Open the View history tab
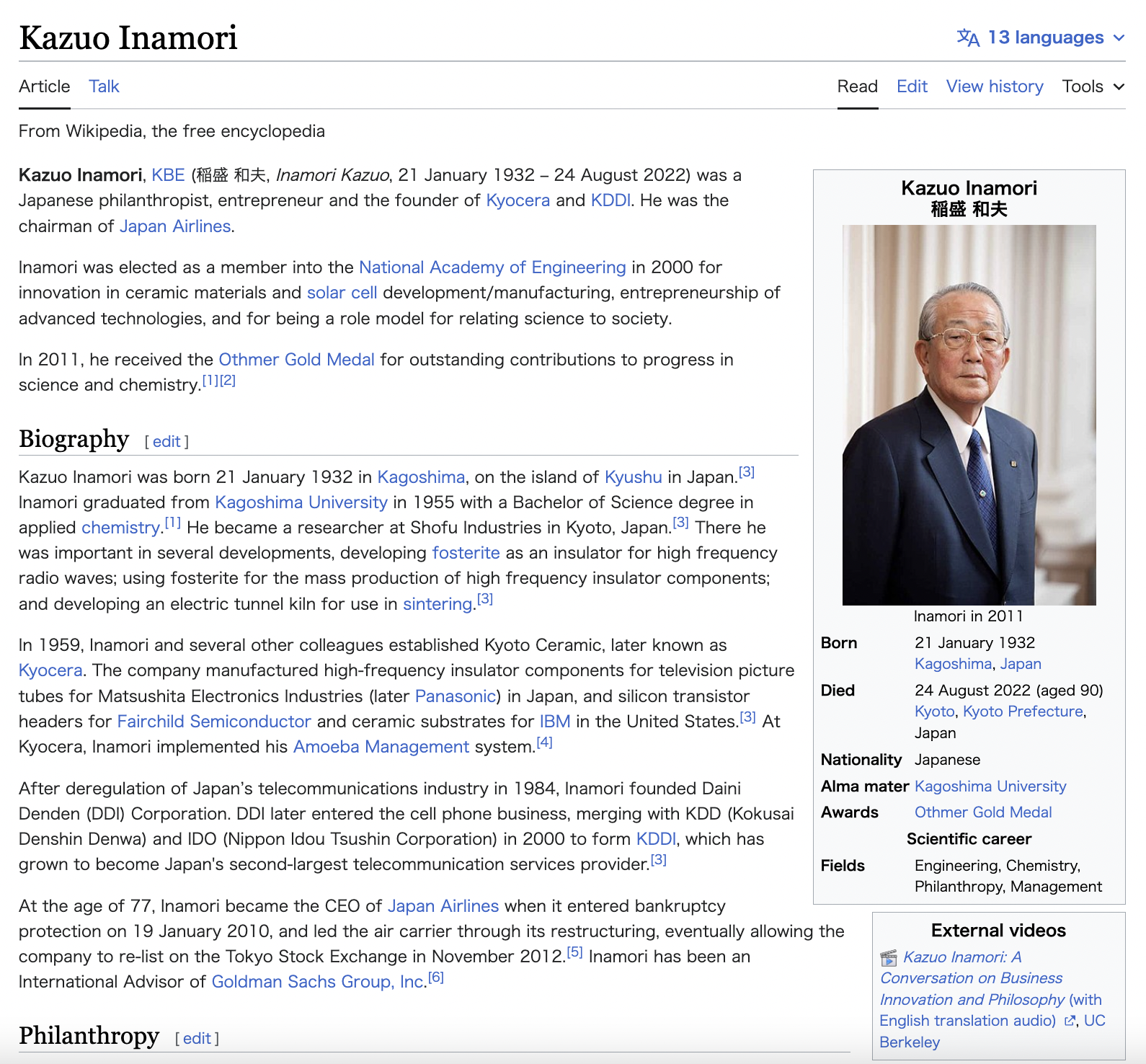Image resolution: width=1146 pixels, height=1064 pixels. pyautogui.click(x=995, y=87)
